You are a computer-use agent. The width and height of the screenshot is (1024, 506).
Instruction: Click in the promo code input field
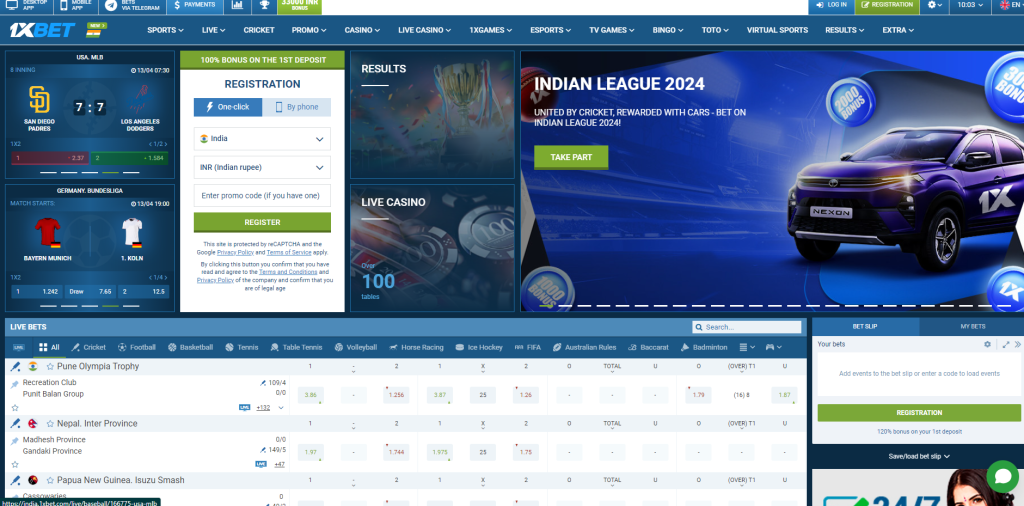point(262,196)
